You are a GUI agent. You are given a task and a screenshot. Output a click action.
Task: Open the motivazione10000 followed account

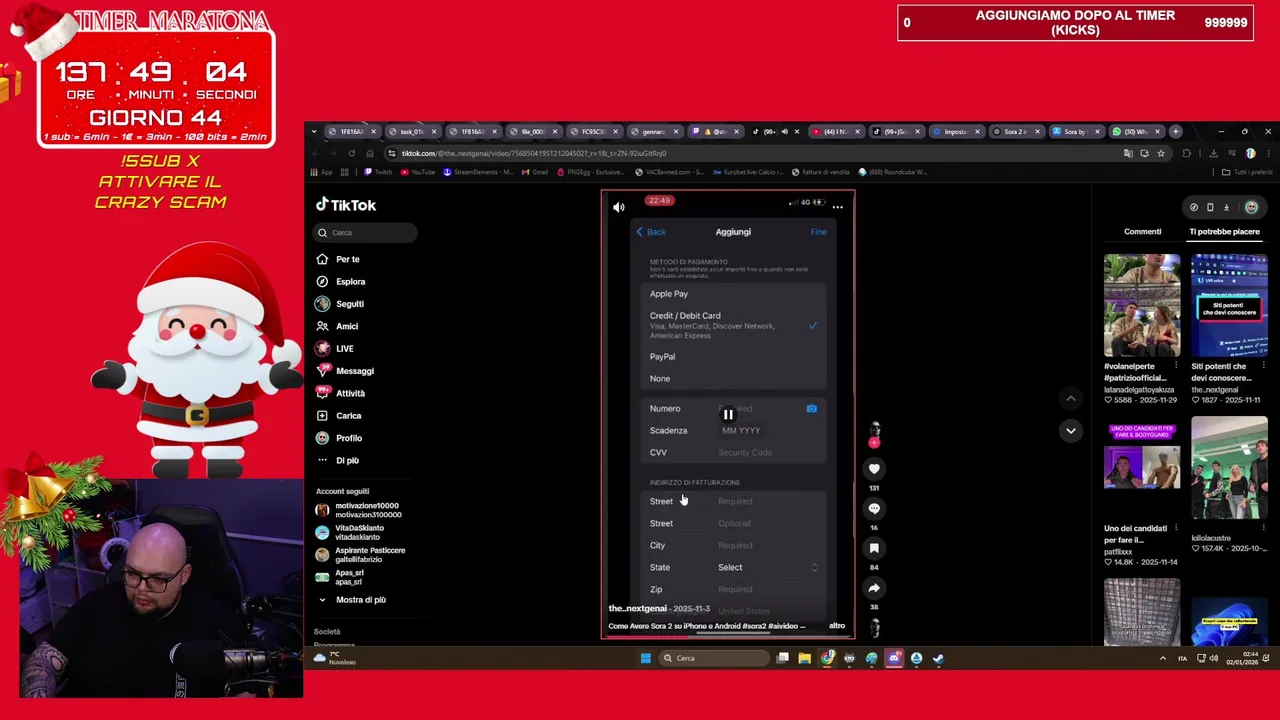(x=359, y=510)
